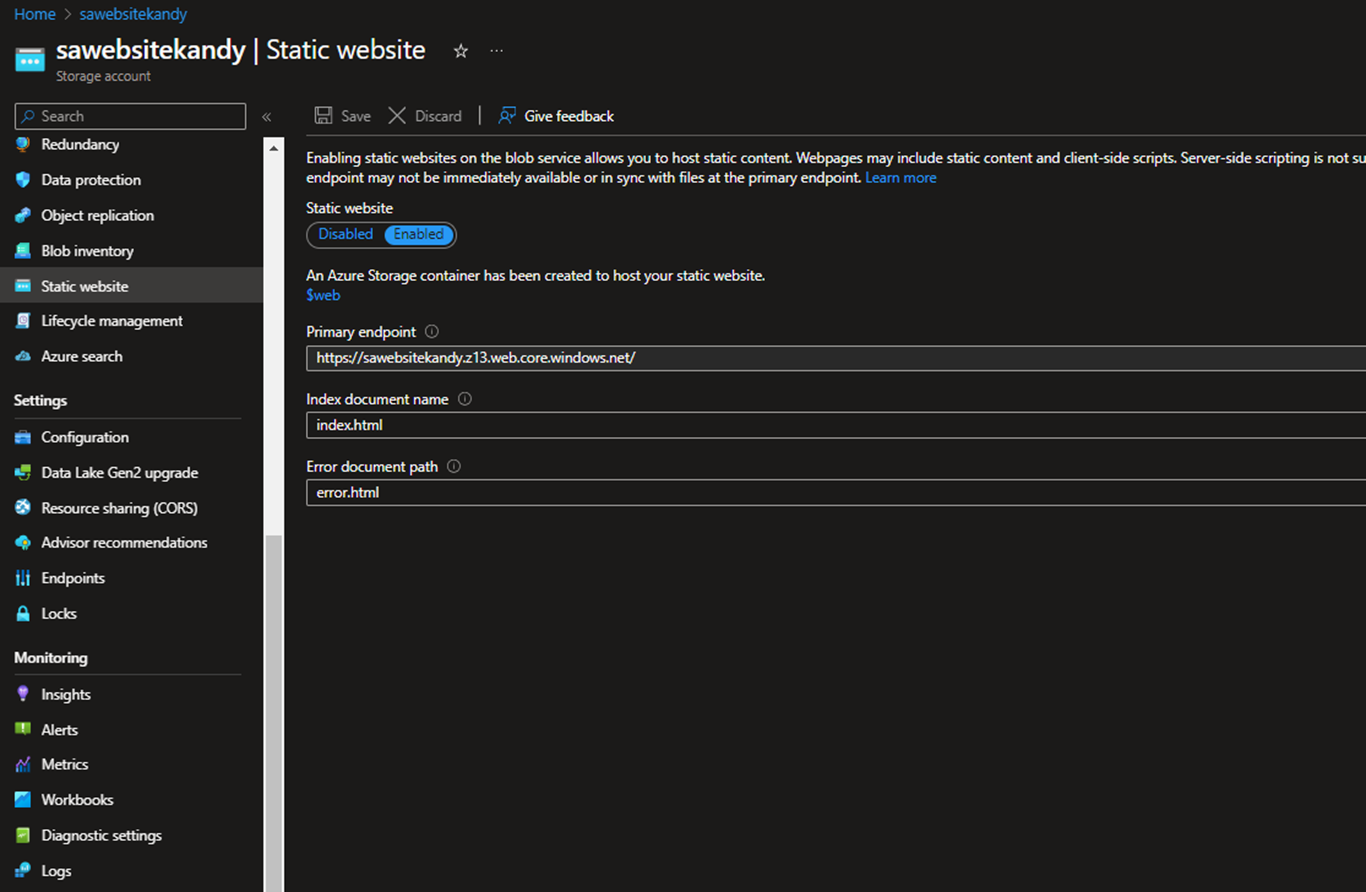Click the sidebar Search input field

130,116
